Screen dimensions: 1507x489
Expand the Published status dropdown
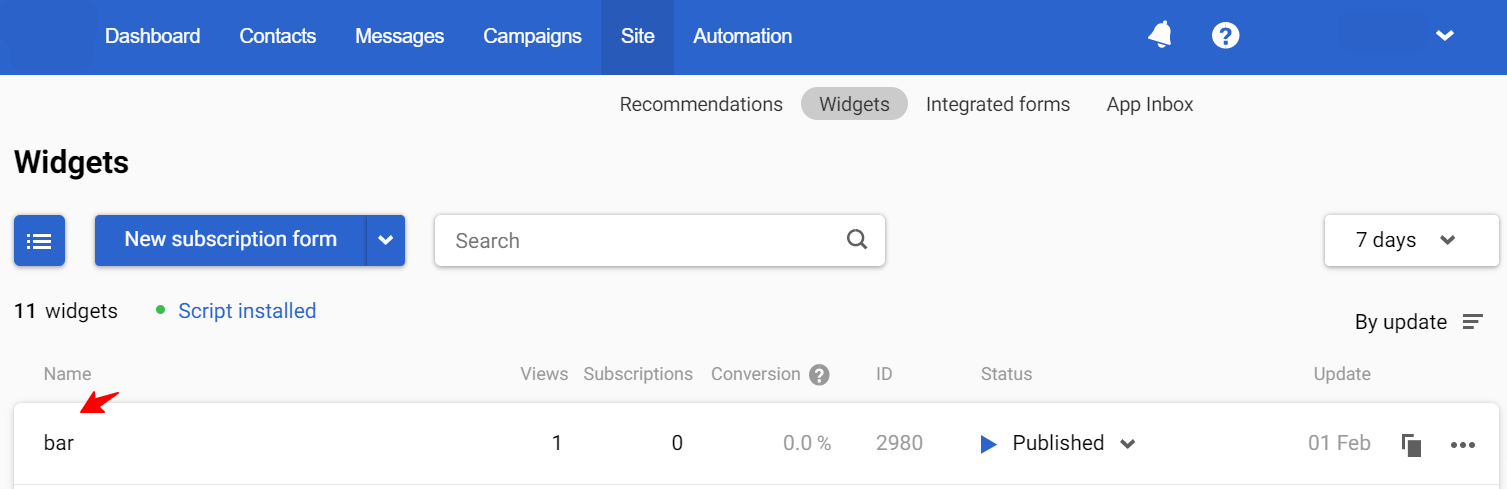coord(1128,444)
